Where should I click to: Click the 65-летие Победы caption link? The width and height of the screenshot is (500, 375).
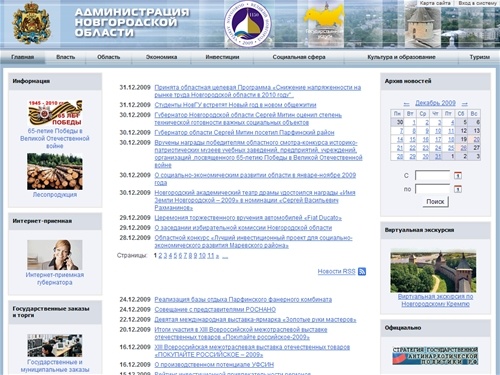point(55,138)
